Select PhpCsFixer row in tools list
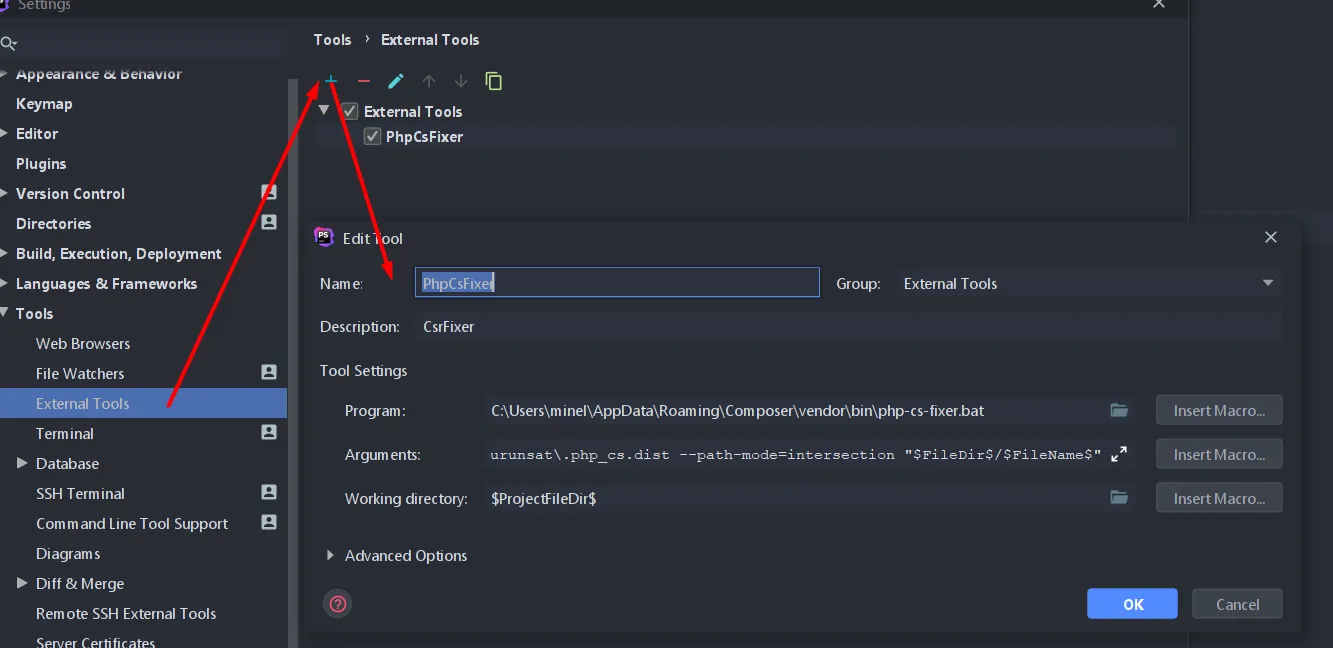Screen dimensions: 1333x648 745,136
